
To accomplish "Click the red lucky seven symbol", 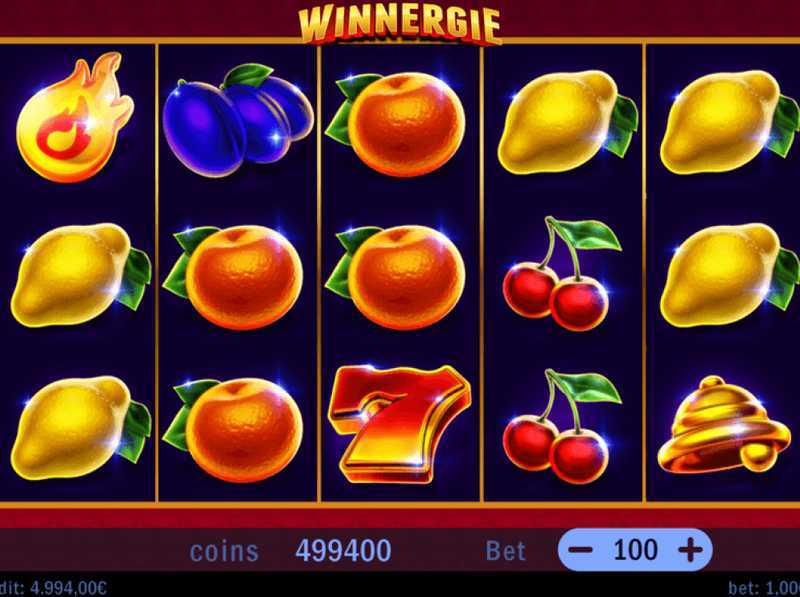I will tap(399, 424).
